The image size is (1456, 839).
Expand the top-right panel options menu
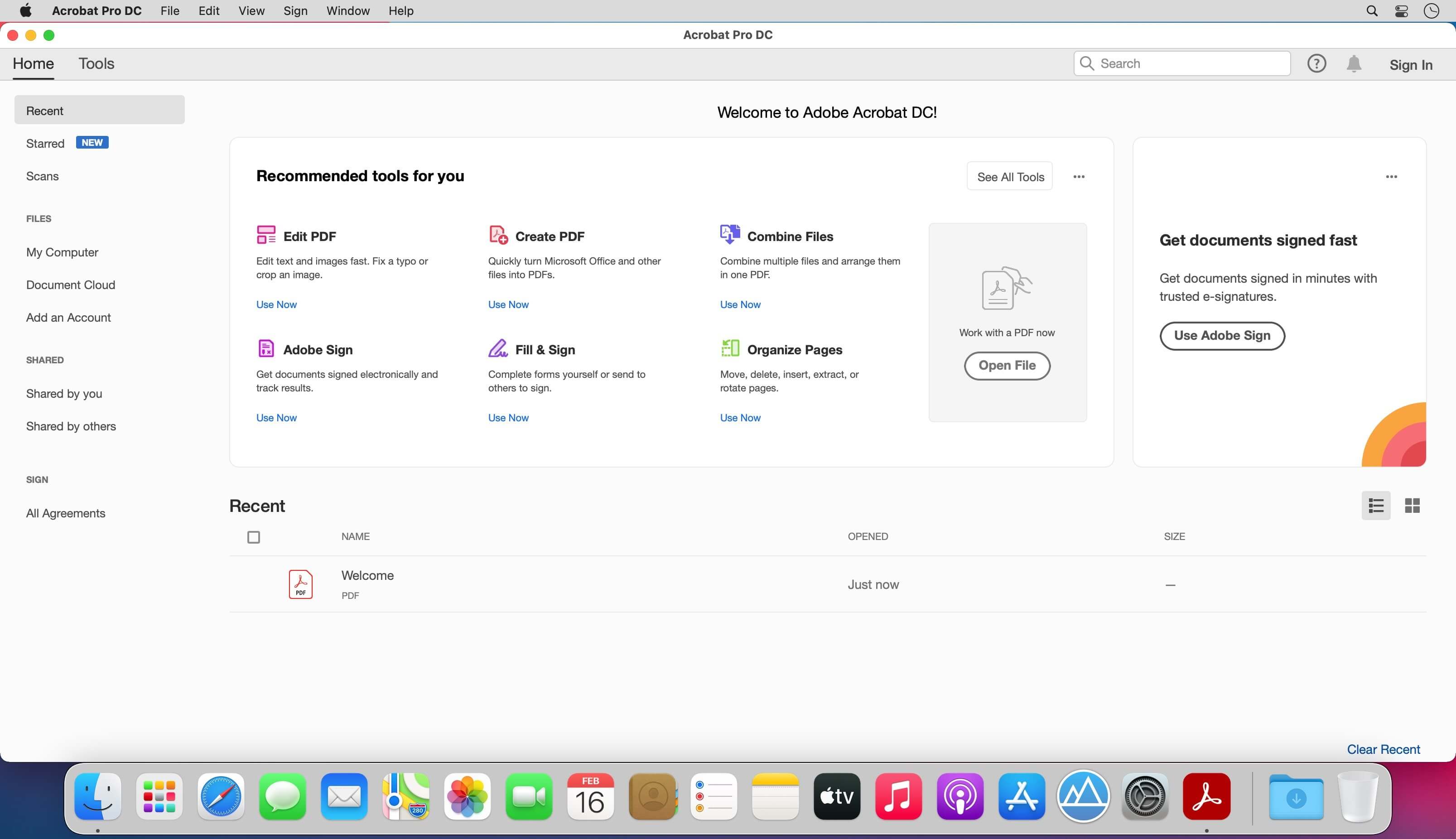coord(1391,177)
